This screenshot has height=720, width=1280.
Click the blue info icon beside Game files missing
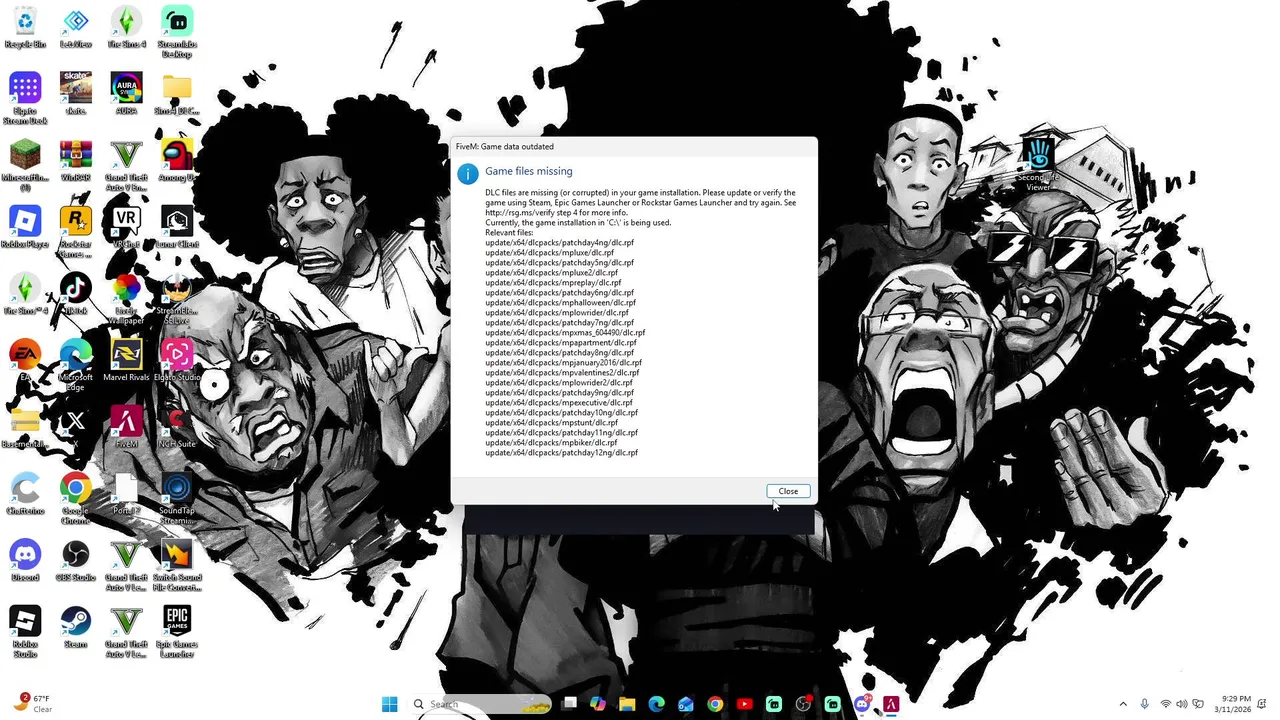coord(467,173)
